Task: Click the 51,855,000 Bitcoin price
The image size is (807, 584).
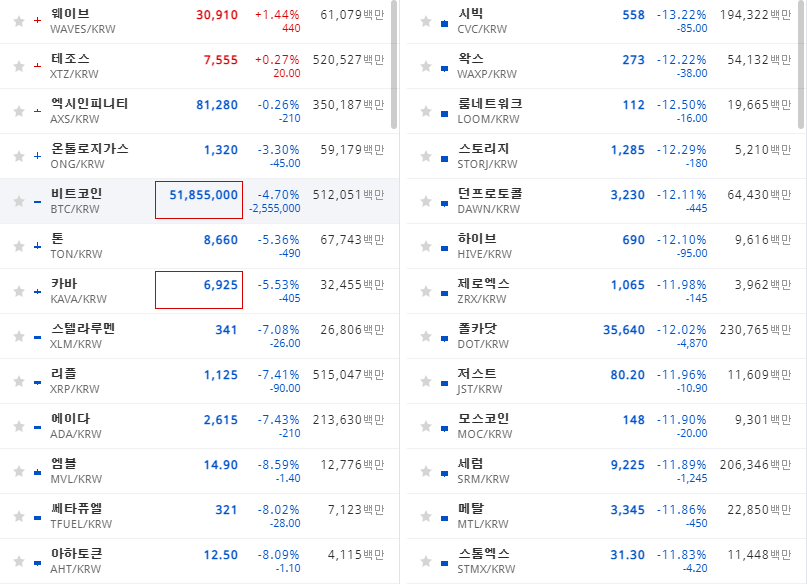Action: point(203,195)
